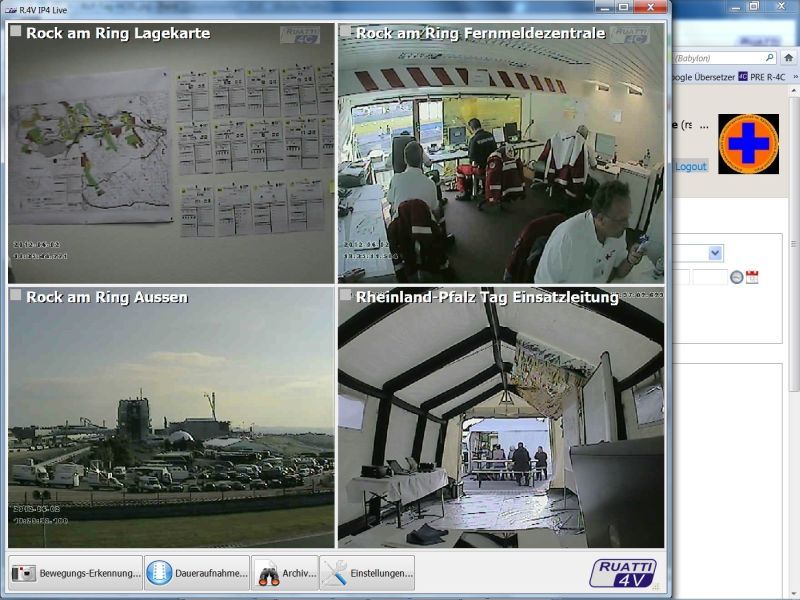
Task: Select the Rock am Ring Lagekarte camera view
Action: tap(171, 153)
